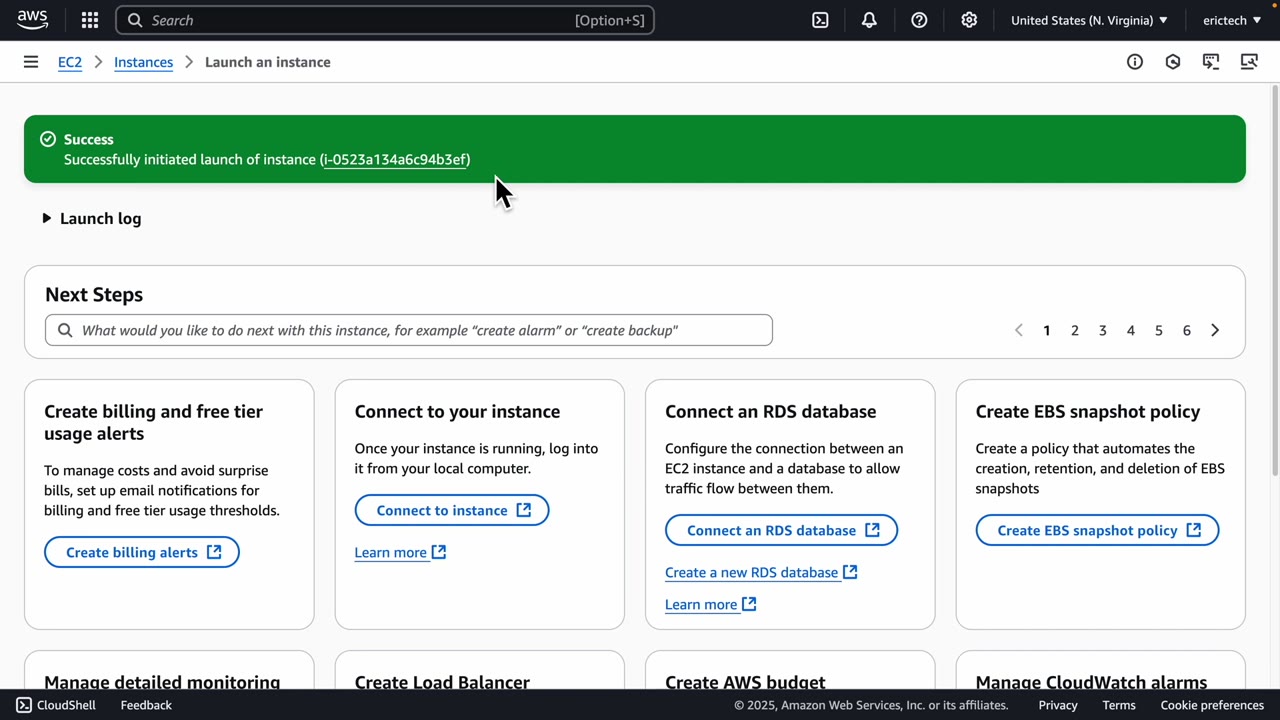Open the Terms link in the footer

(x=1119, y=705)
